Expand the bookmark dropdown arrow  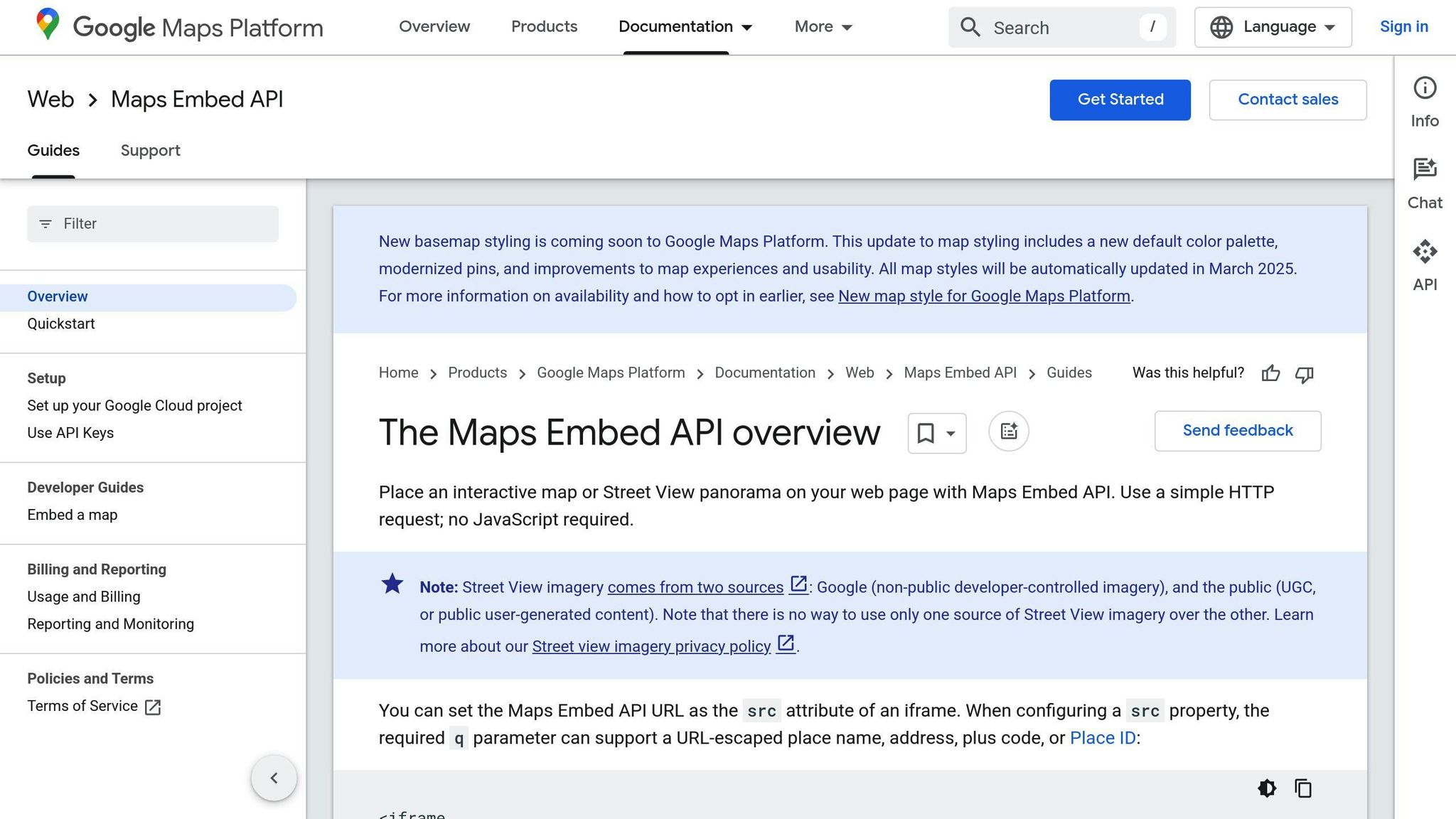[951, 434]
